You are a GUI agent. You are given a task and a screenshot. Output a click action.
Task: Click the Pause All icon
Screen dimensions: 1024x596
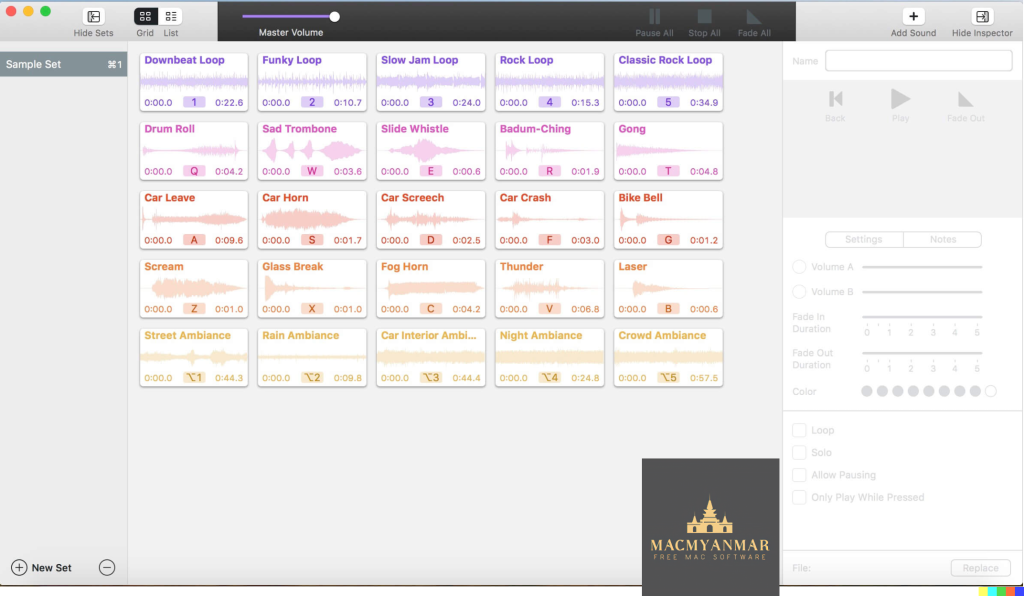pyautogui.click(x=654, y=16)
